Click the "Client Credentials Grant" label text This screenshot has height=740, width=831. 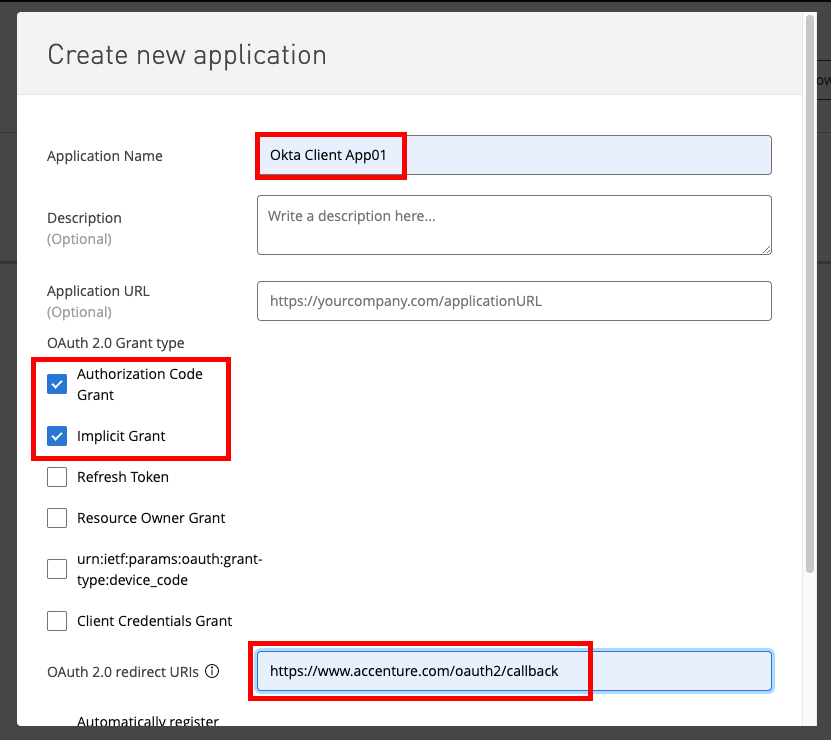point(154,621)
